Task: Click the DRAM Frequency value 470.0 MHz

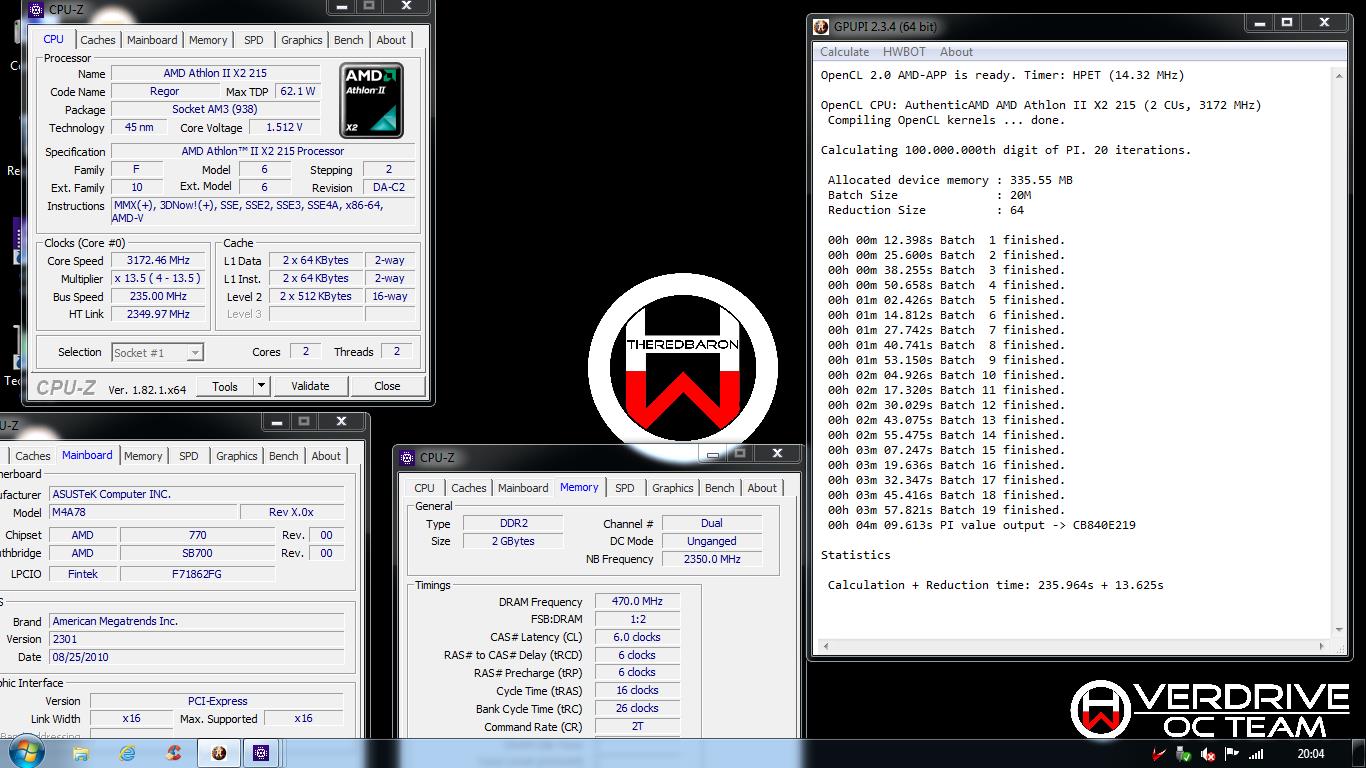Action: click(637, 601)
